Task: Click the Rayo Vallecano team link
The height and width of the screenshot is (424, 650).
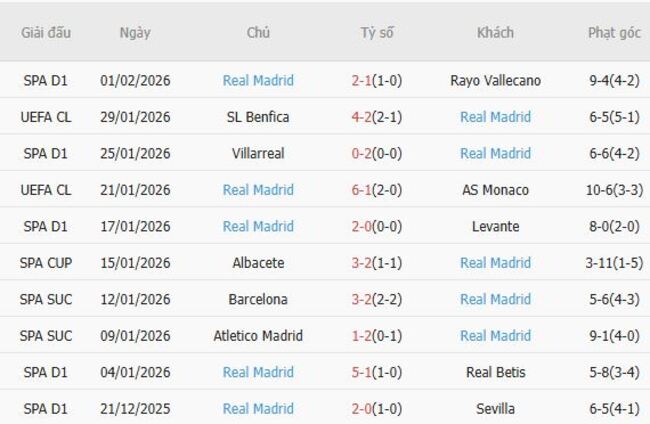Action: (495, 80)
